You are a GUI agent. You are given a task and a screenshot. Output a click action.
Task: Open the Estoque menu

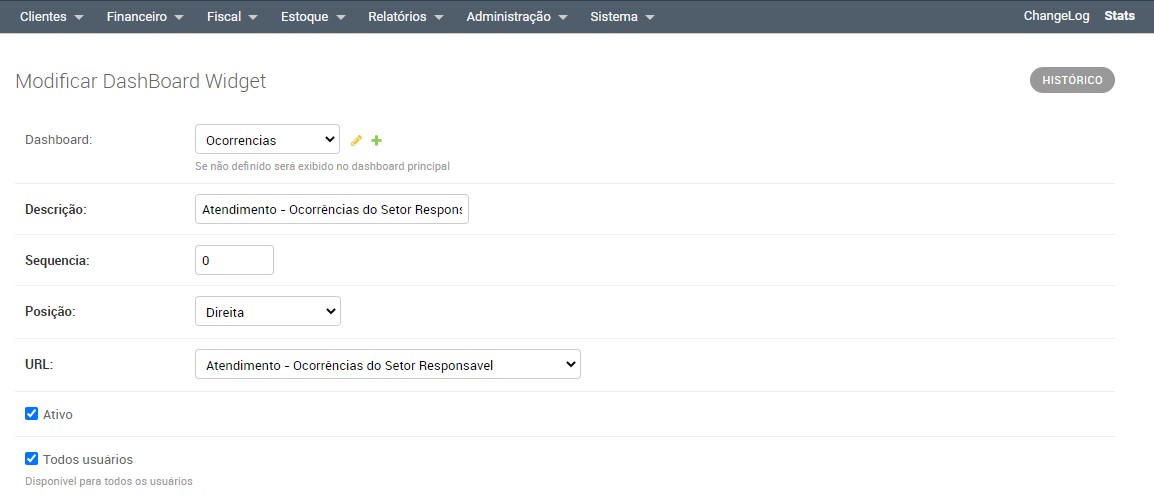(x=313, y=17)
